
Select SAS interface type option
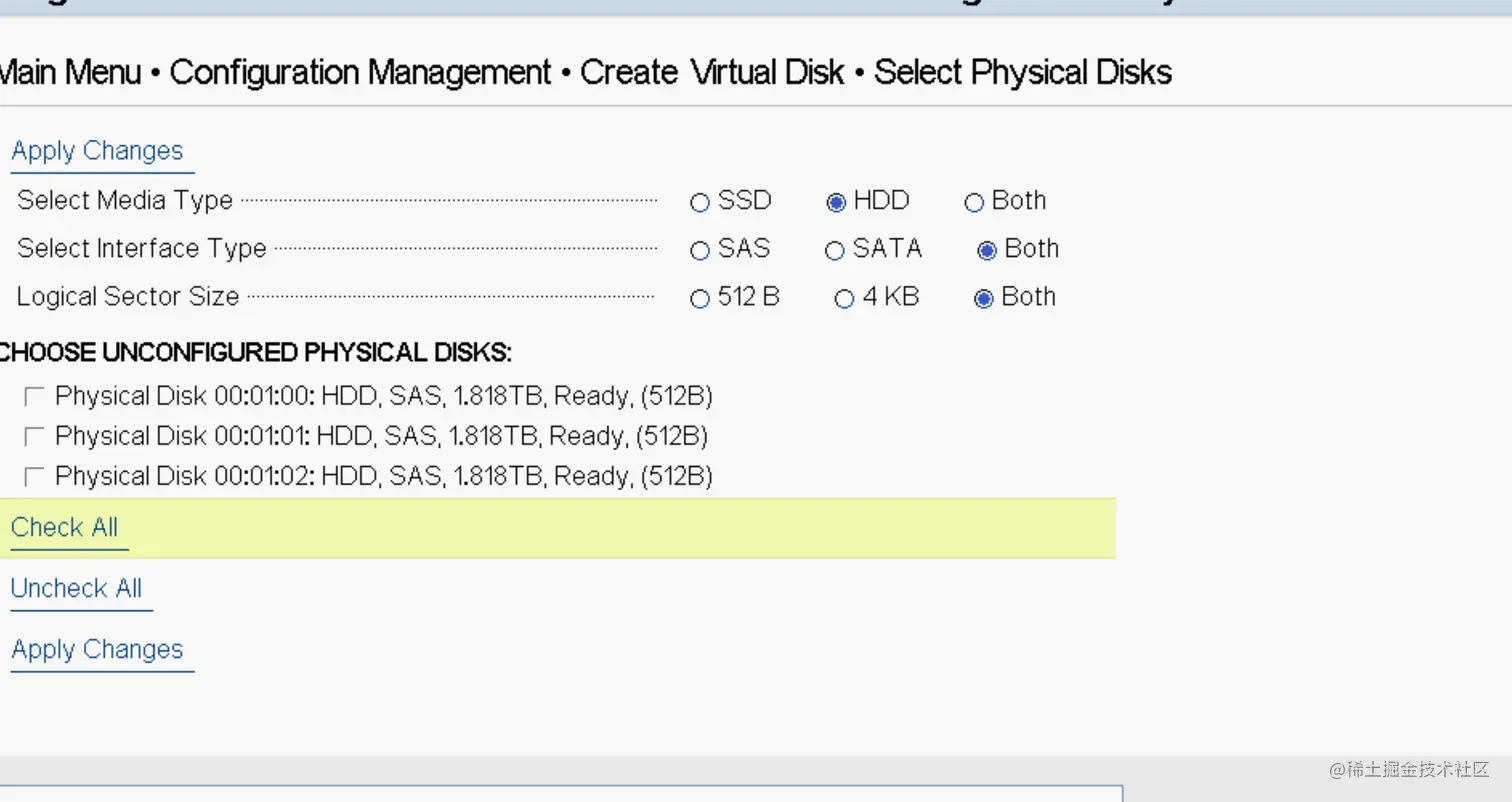[700, 251]
